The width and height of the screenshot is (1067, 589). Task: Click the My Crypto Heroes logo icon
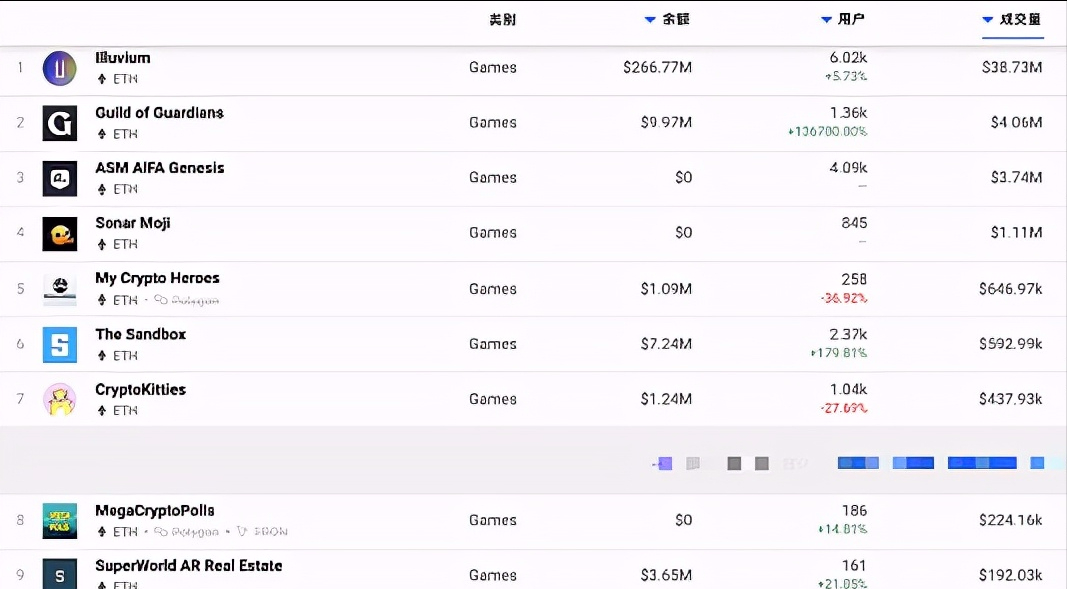point(60,289)
